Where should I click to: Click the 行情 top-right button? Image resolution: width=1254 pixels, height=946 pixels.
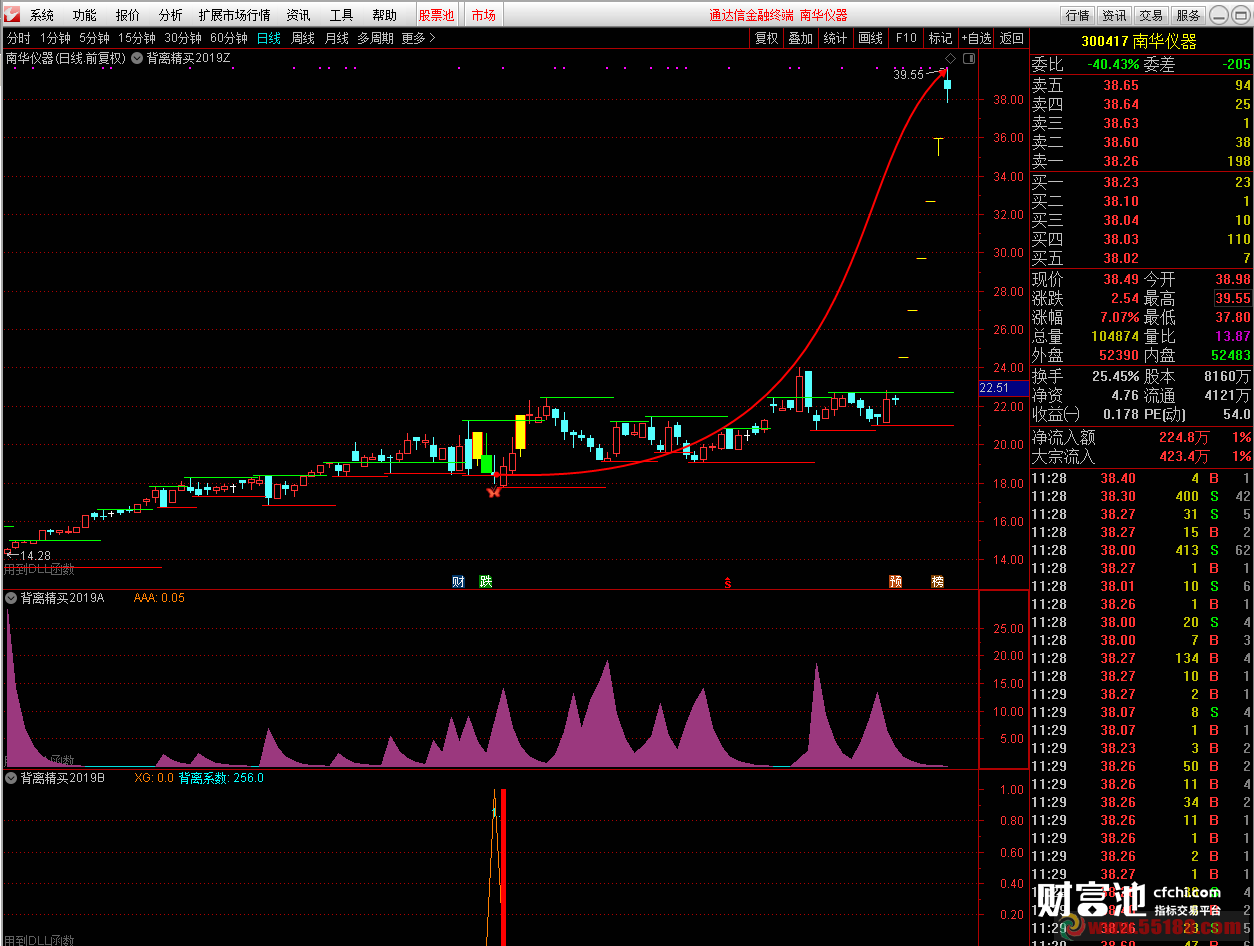[x=1077, y=15]
